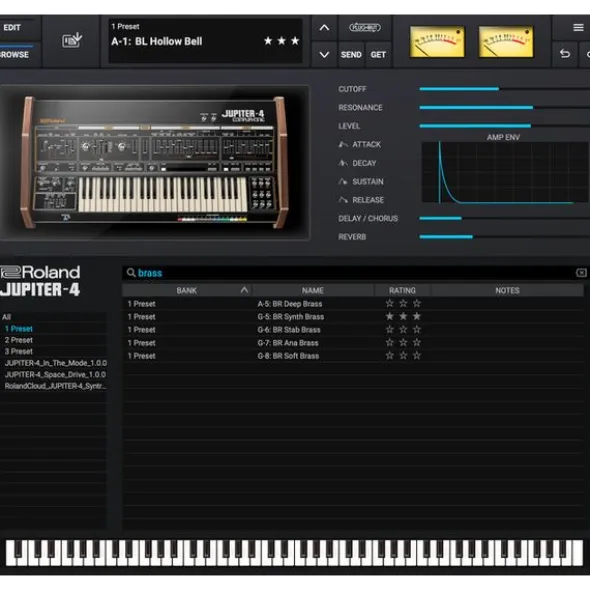The width and height of the screenshot is (590, 591).
Task: Select the G-8: BR Soft Brass patch
Action: [x=288, y=356]
